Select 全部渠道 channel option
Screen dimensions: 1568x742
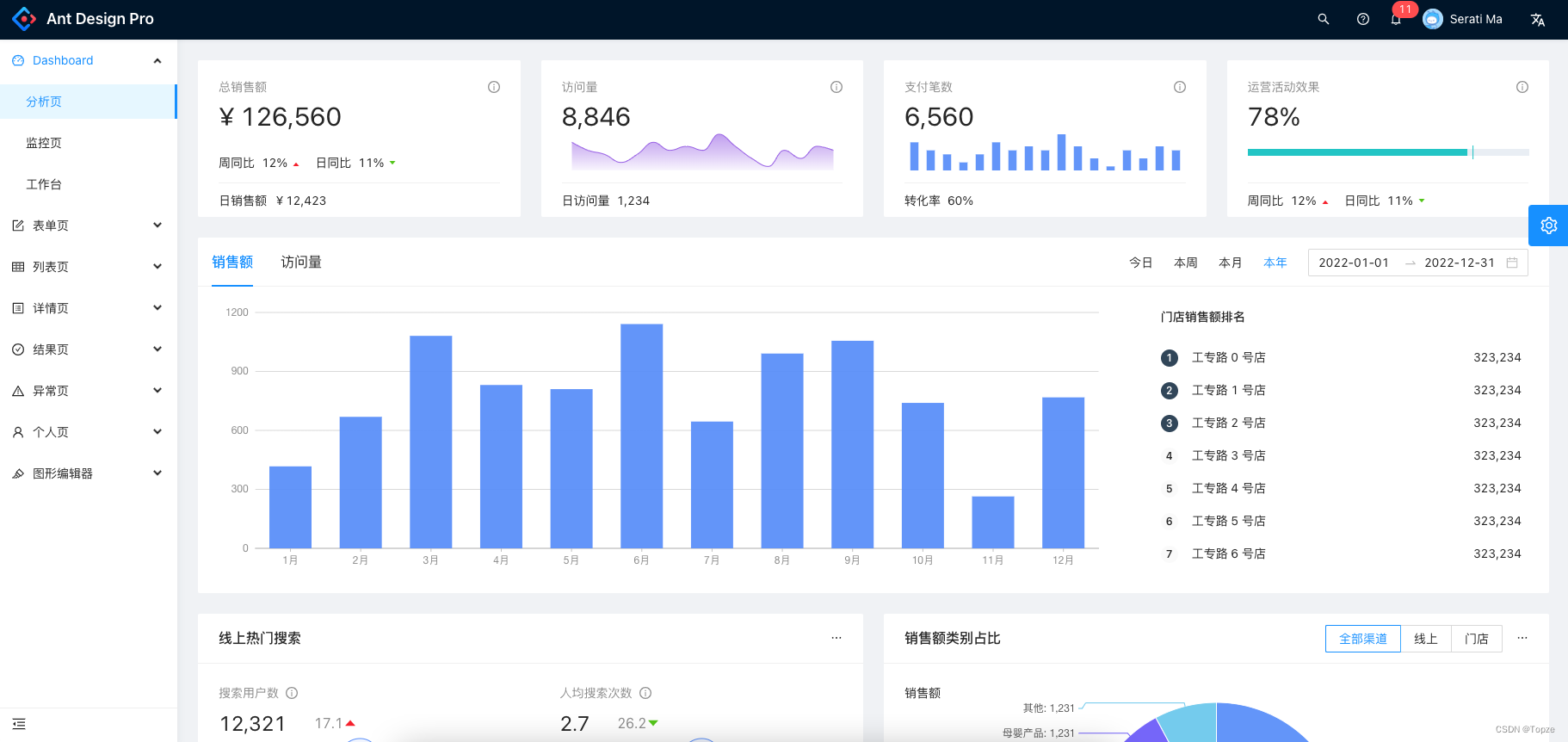pyautogui.click(x=1363, y=639)
